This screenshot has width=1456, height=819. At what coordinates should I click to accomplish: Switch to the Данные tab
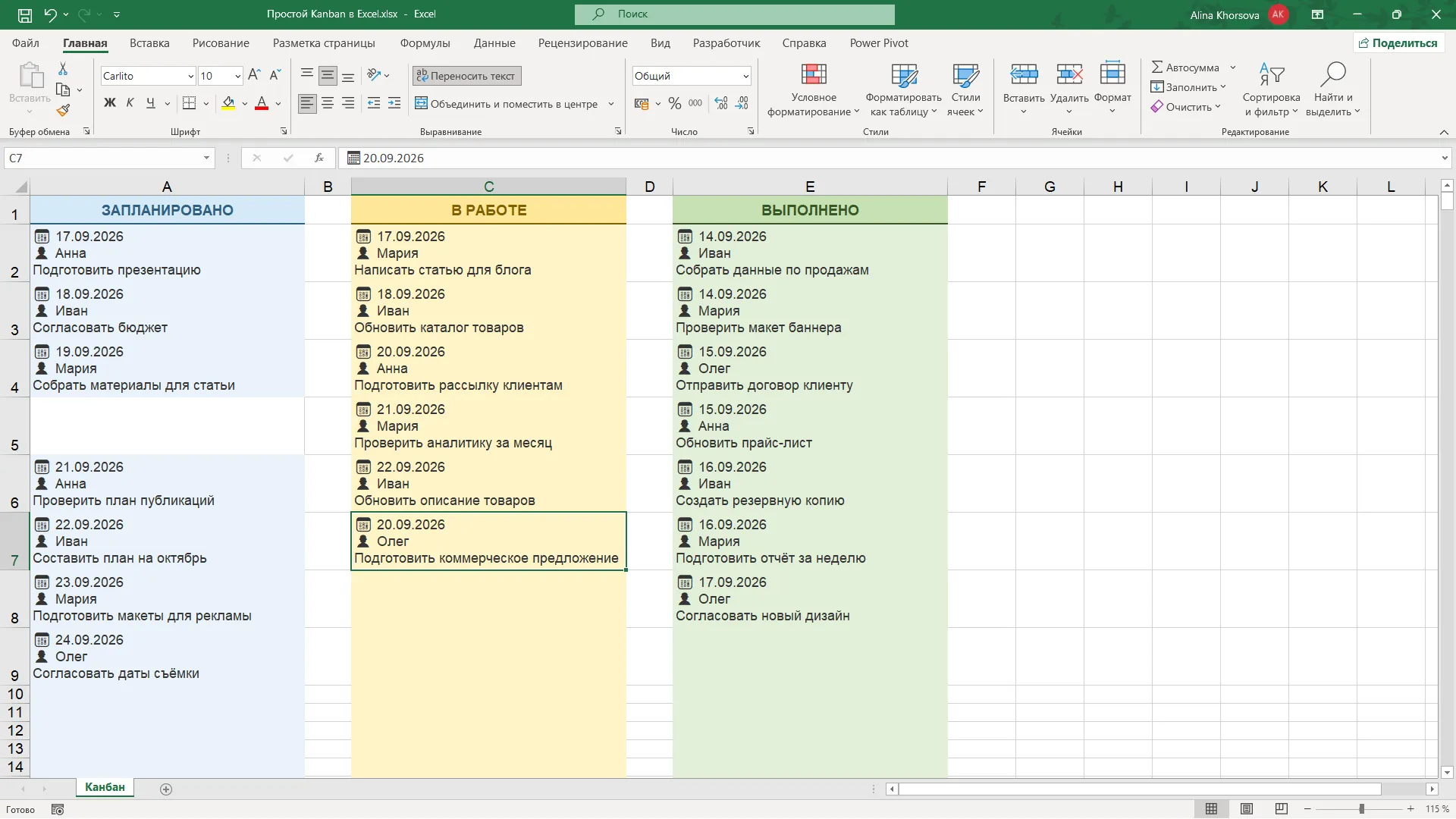click(494, 43)
